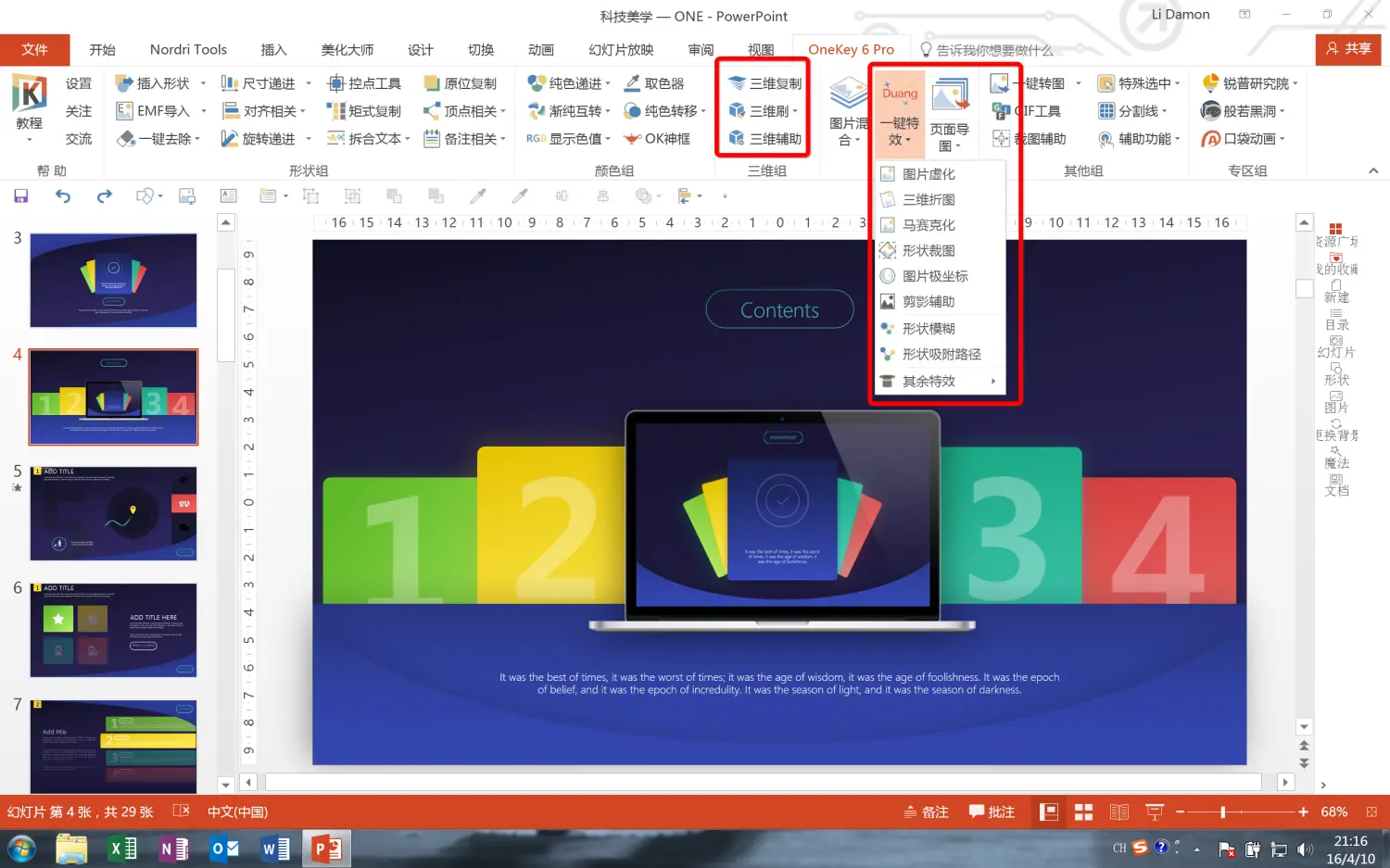1390x868 pixels.
Task: Select slide 5 thumbnail
Action: point(114,513)
